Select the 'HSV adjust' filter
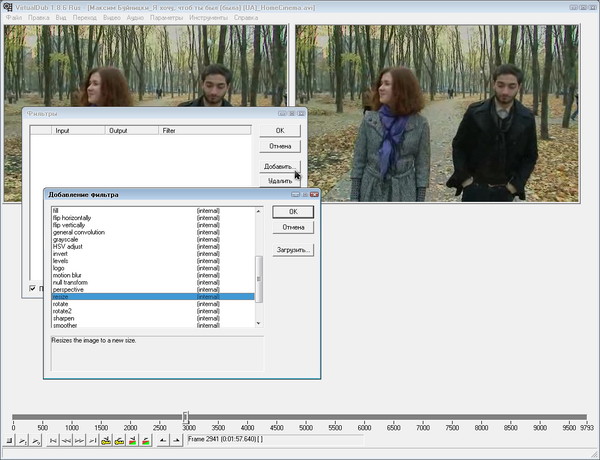The image size is (600, 460). point(153,246)
